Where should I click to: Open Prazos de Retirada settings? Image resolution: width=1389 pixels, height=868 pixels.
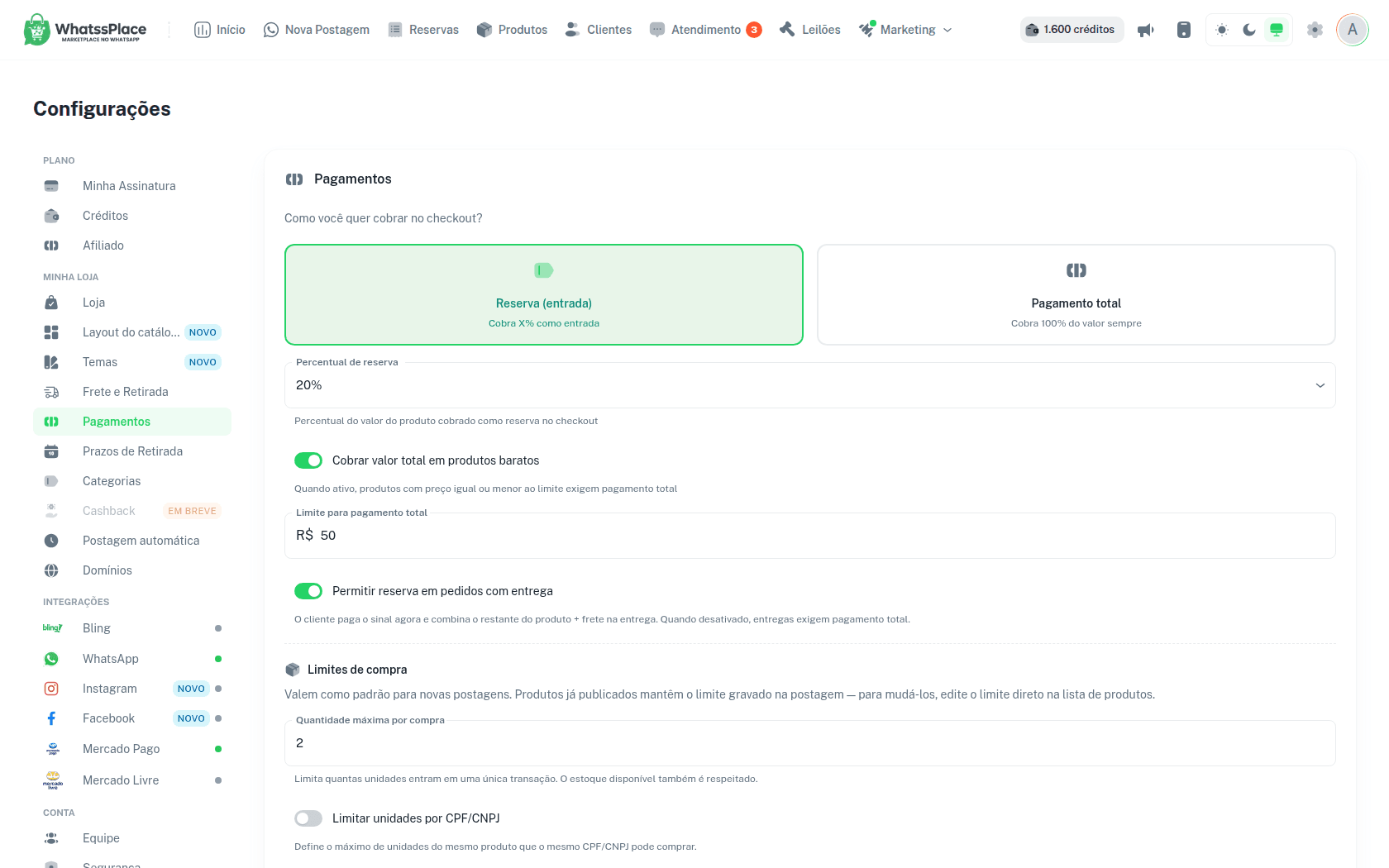[x=132, y=451]
